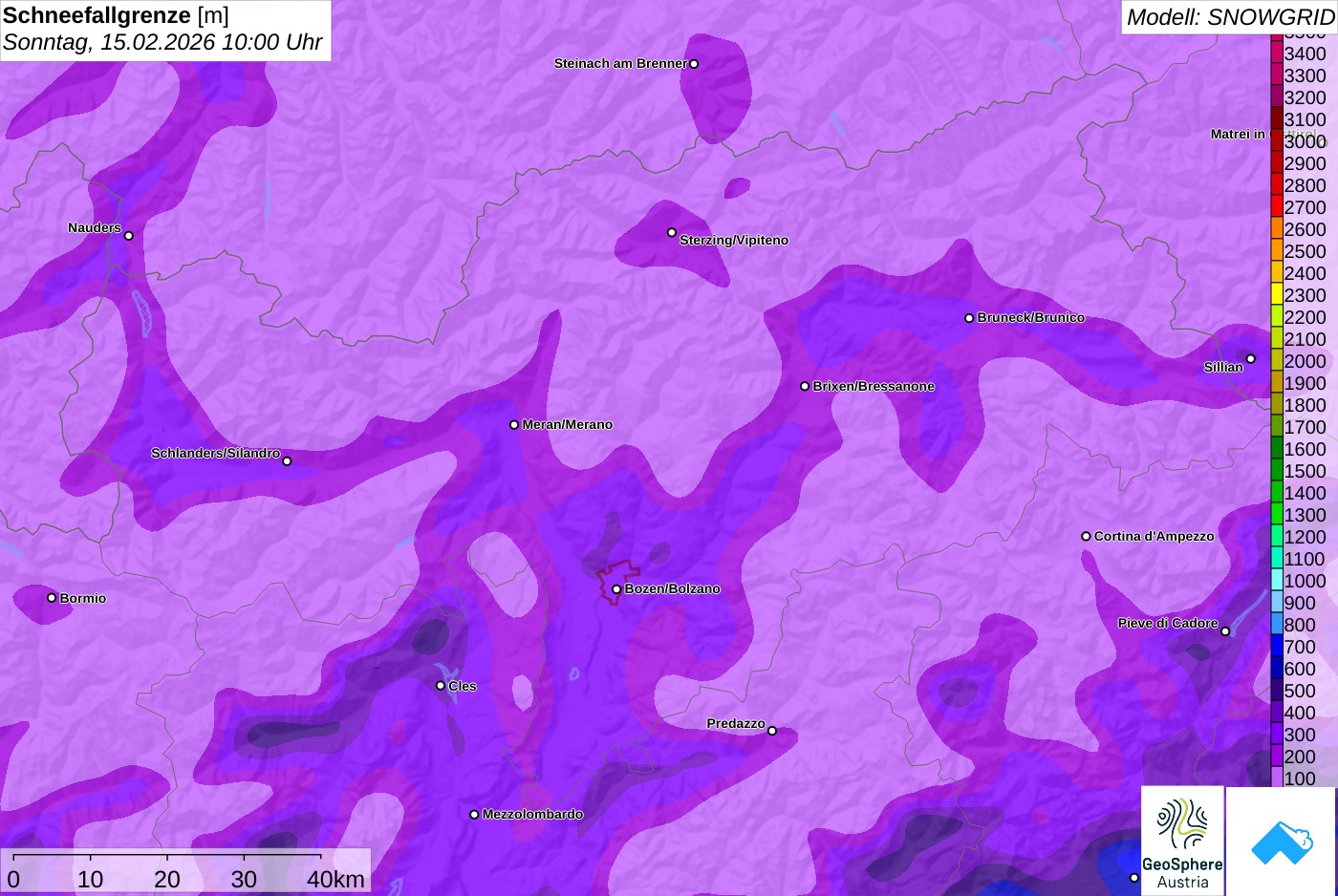Click the '0' scale bar label
This screenshot has width=1338, height=896.
13,879
